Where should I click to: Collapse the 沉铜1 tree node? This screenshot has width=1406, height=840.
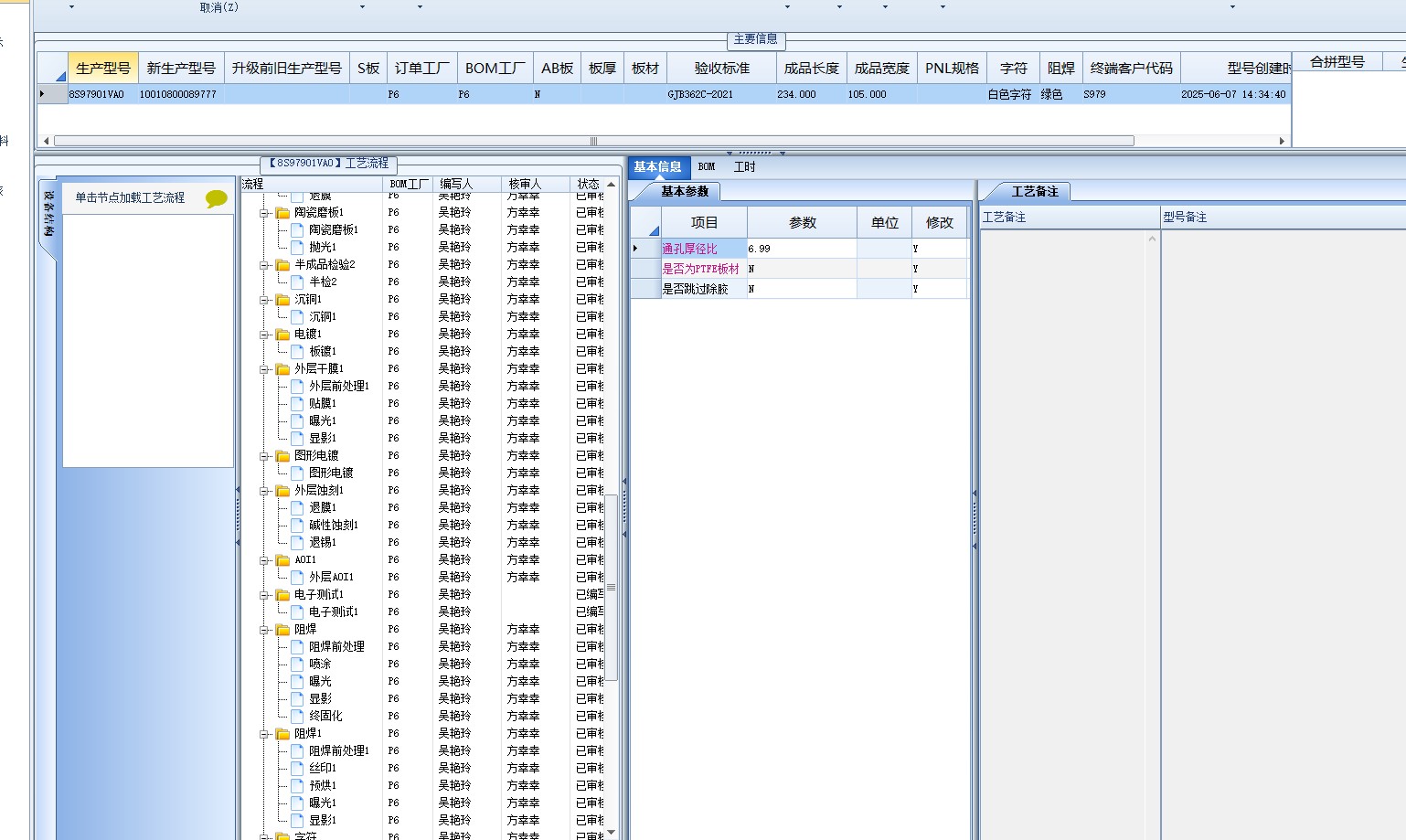pyautogui.click(x=264, y=300)
